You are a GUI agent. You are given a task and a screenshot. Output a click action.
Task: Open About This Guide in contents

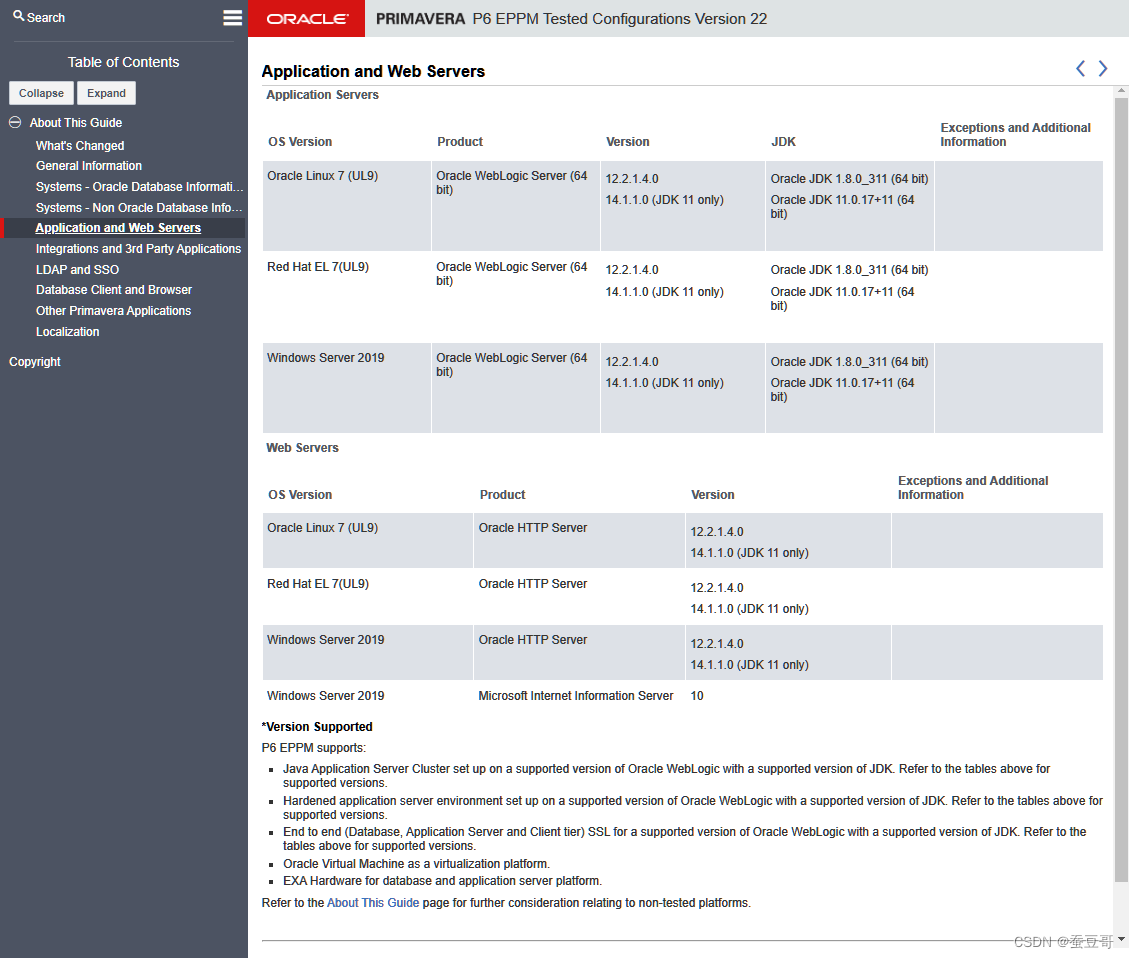click(x=76, y=123)
